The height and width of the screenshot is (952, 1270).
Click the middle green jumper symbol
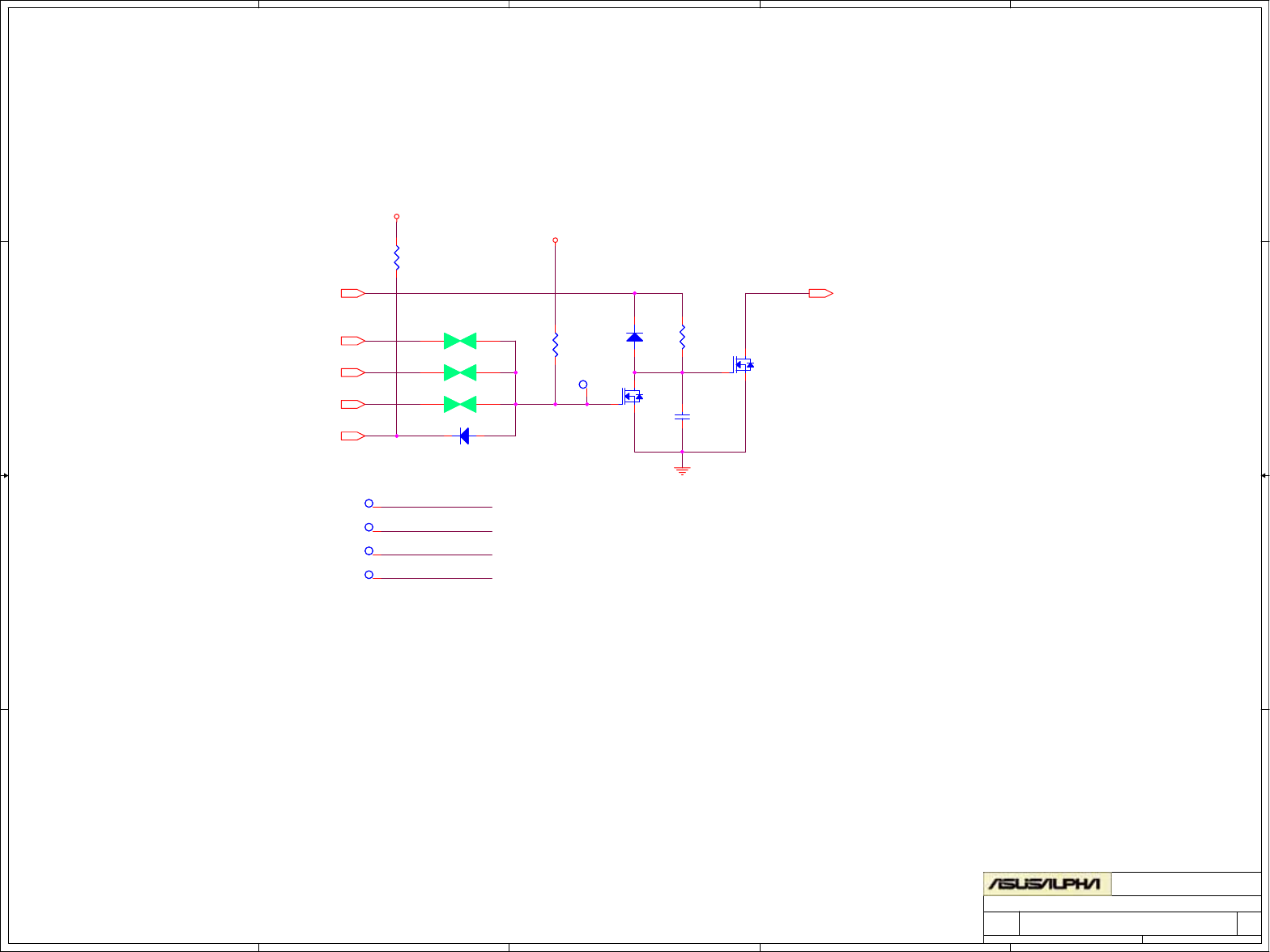(460, 372)
